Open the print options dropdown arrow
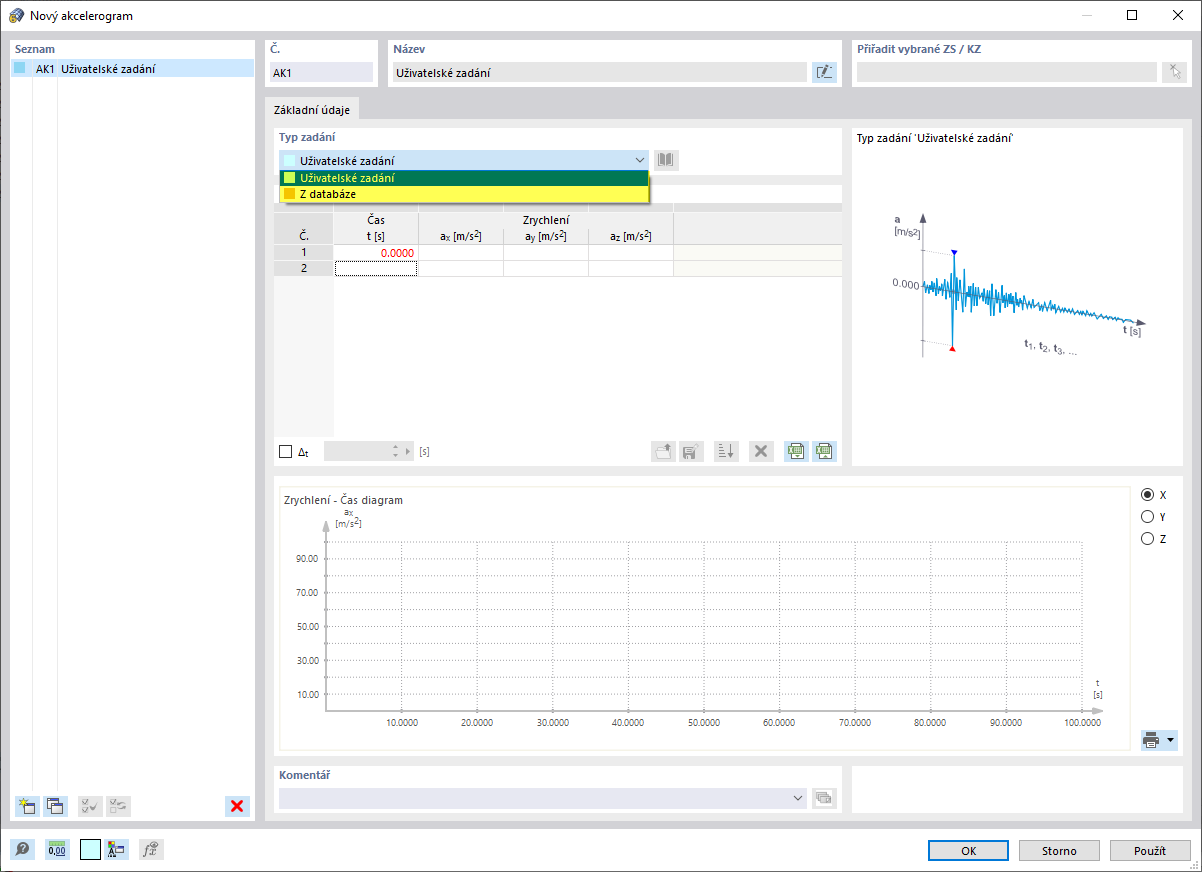Viewport: 1202px width, 872px height. [1171, 740]
